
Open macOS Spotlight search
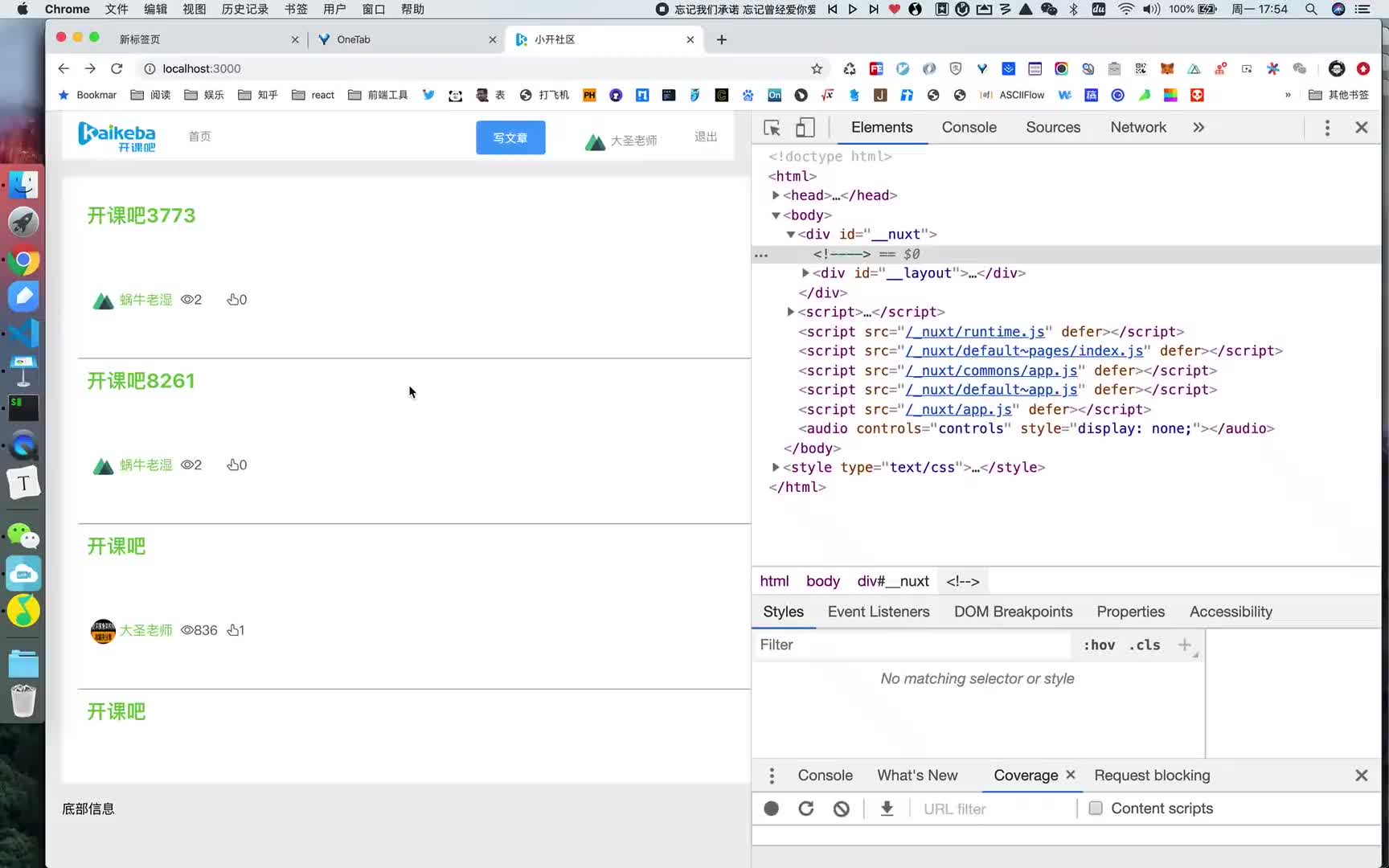coord(1311,10)
